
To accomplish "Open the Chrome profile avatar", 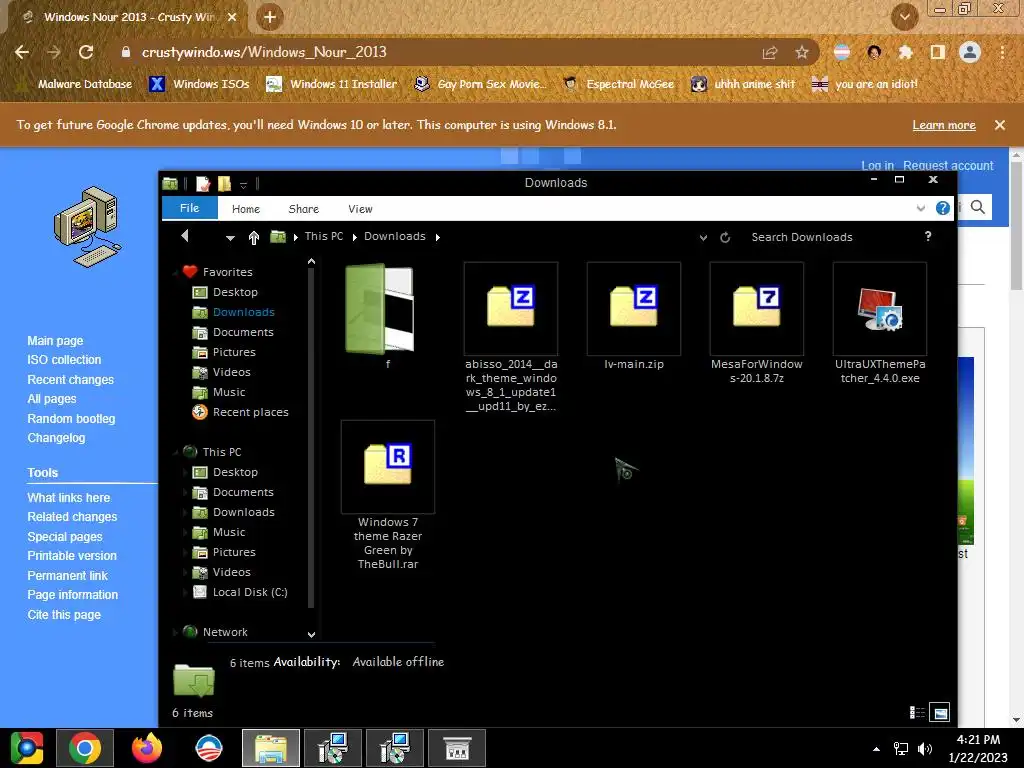I will pos(970,52).
